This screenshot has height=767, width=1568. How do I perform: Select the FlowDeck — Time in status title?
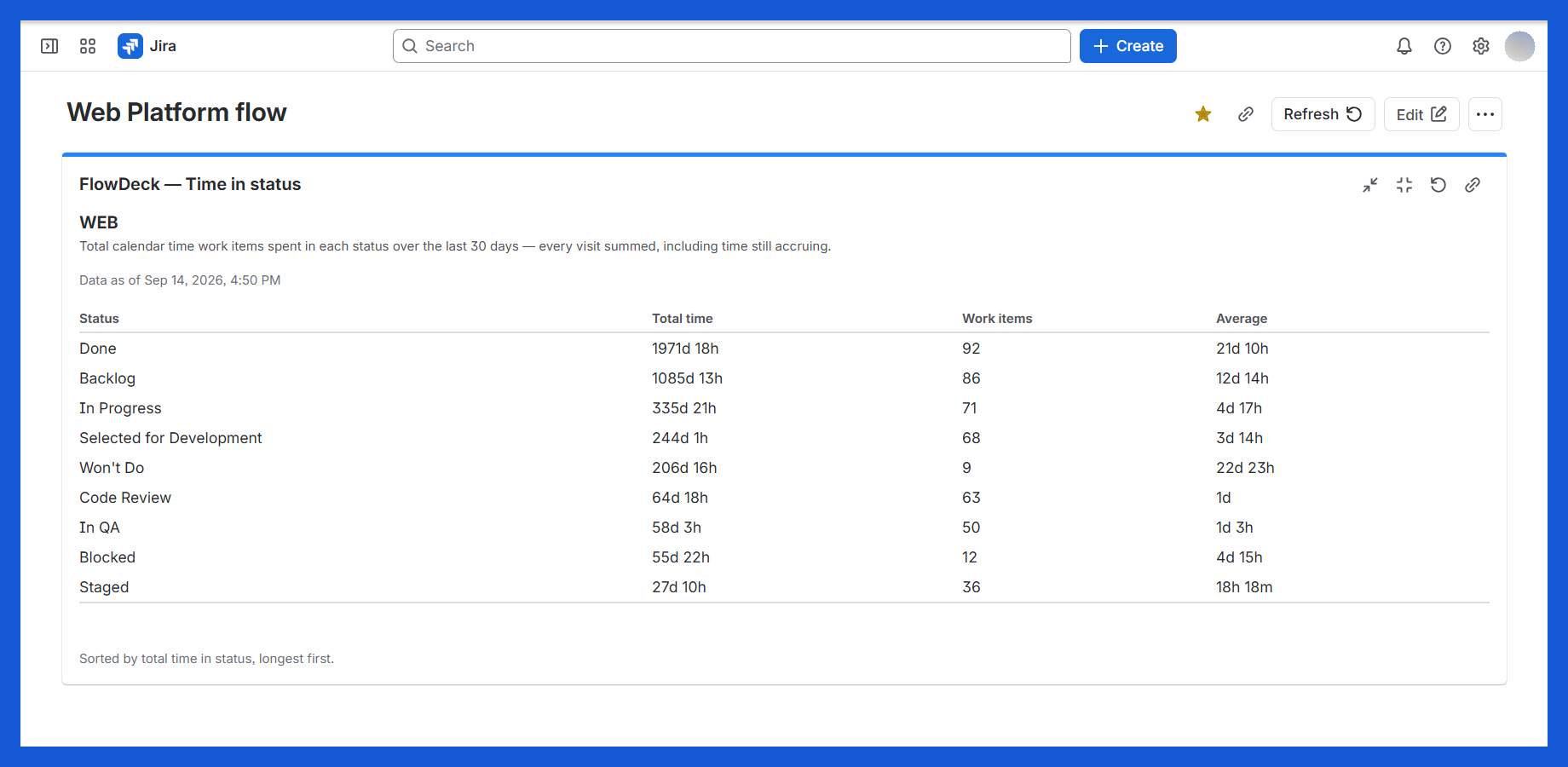(x=190, y=184)
